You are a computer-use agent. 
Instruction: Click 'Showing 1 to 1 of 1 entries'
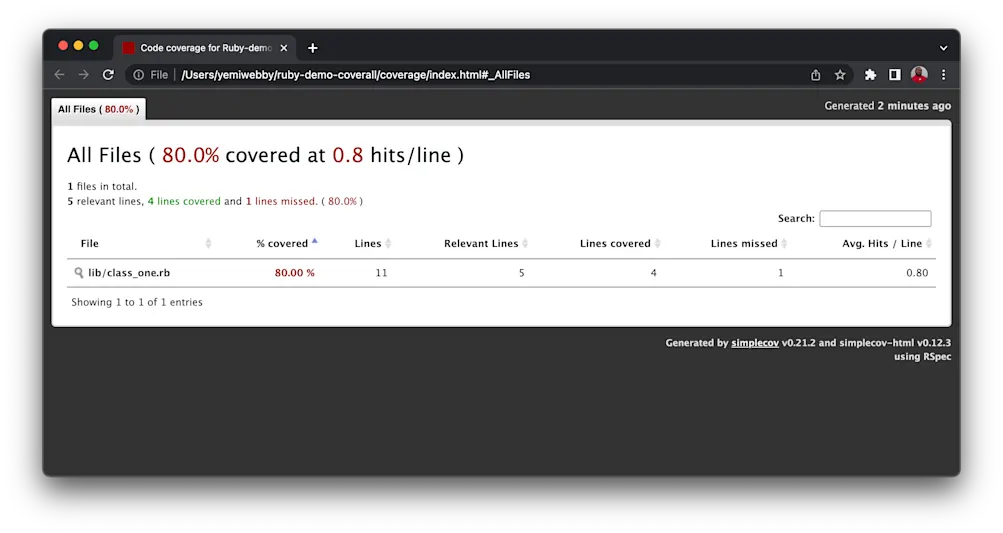pyautogui.click(x=137, y=302)
